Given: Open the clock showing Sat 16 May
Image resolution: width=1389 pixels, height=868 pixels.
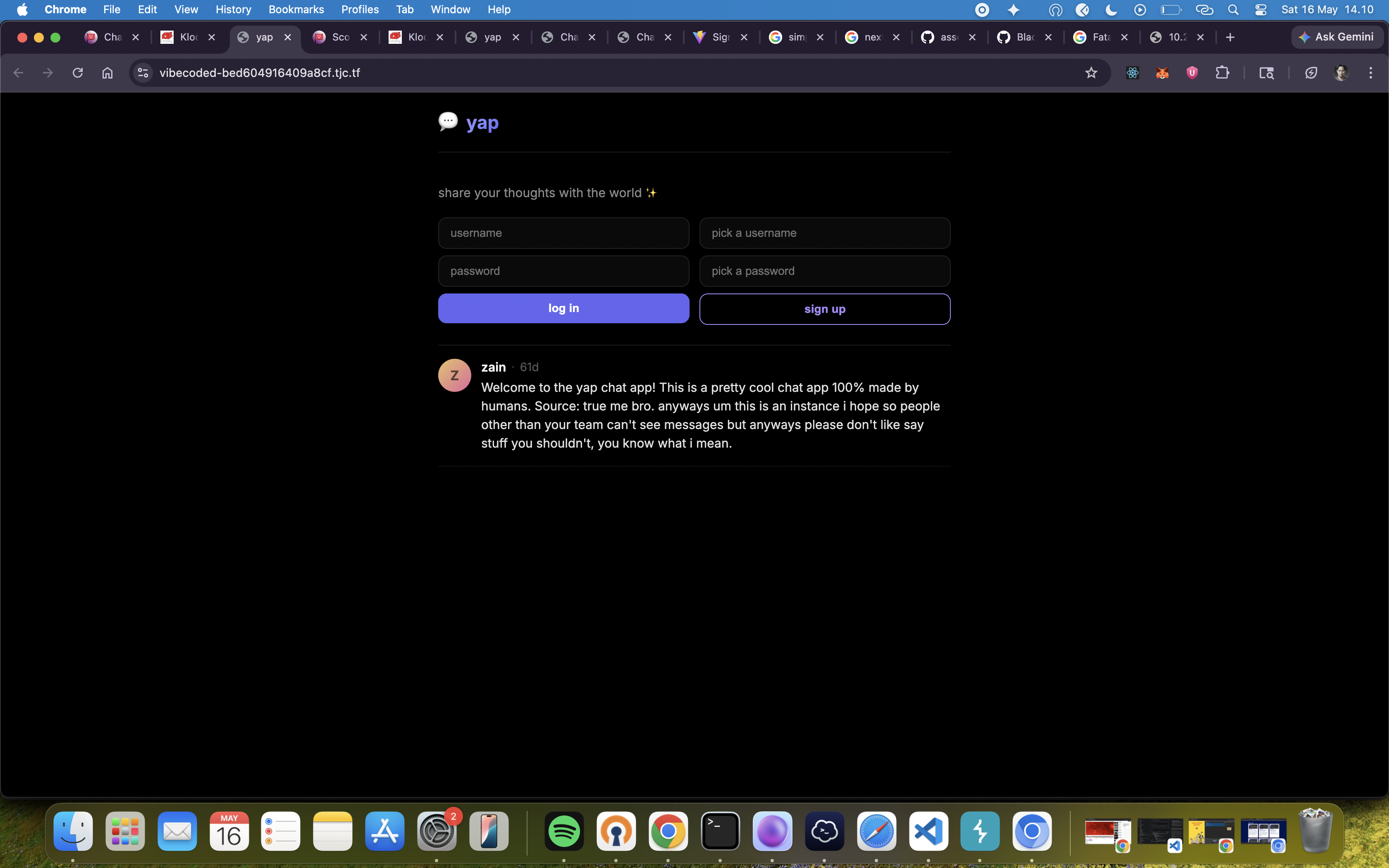Looking at the screenshot, I should click(1327, 10).
